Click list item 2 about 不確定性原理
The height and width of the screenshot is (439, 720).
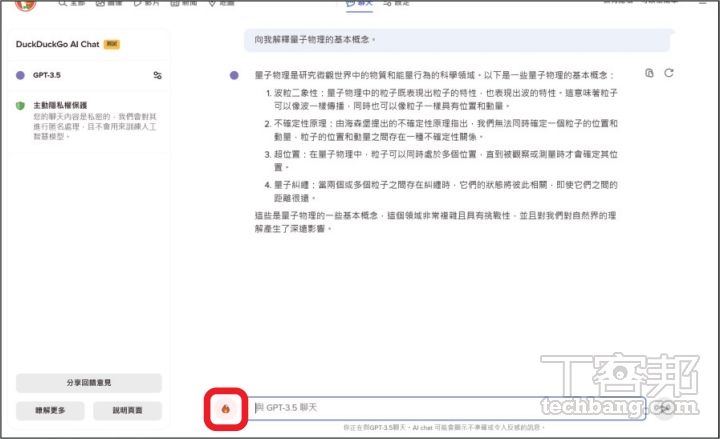tap(441, 130)
